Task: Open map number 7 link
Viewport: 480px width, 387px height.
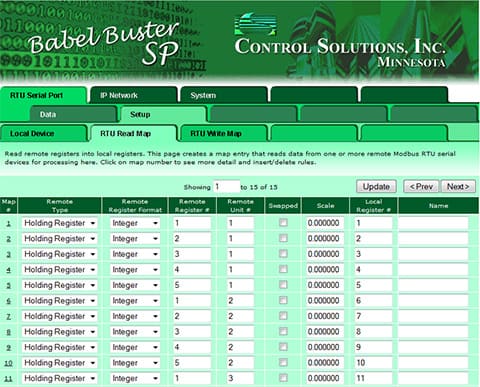Action: pos(9,316)
